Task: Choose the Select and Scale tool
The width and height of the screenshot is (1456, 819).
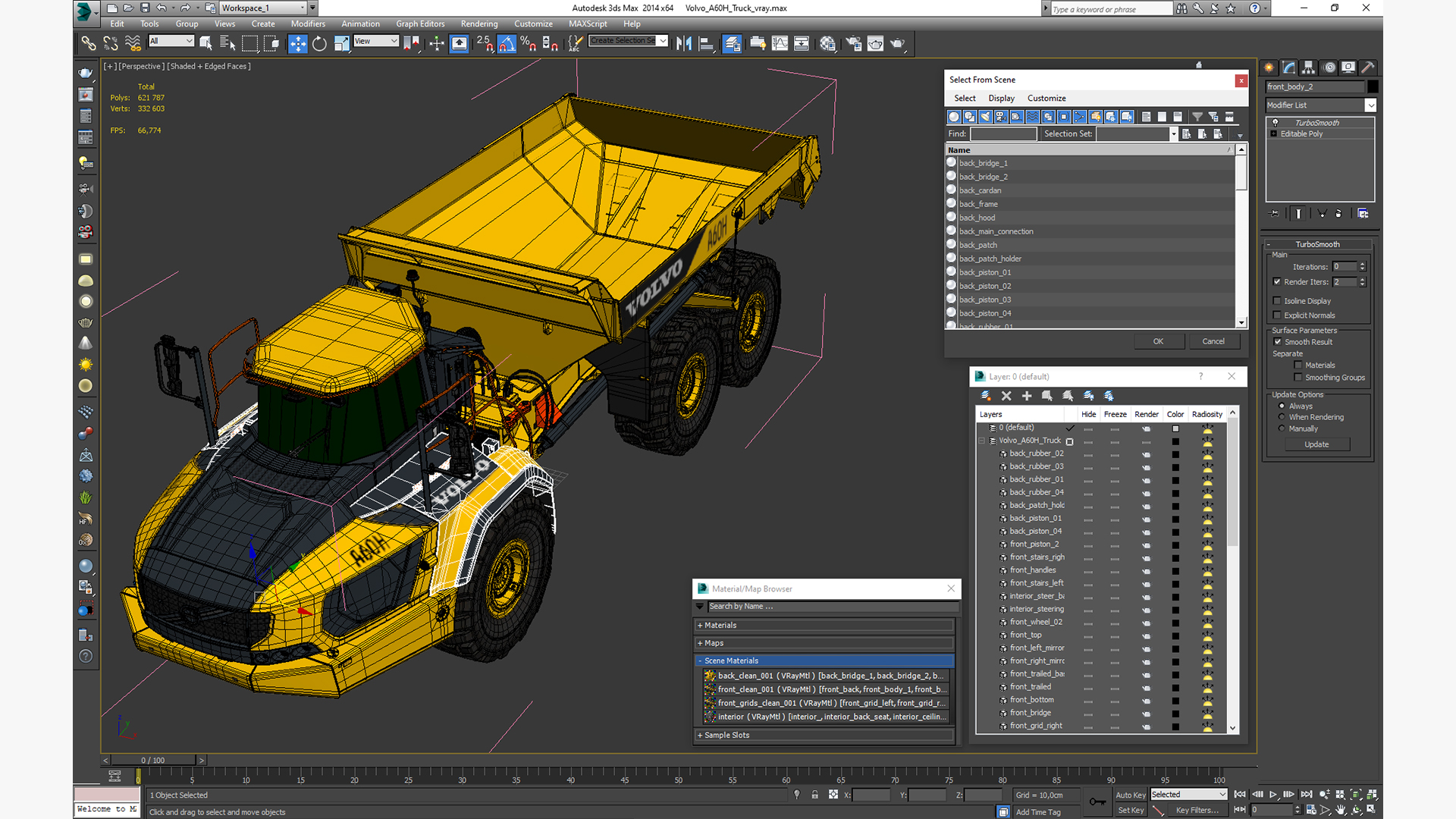Action: point(341,44)
